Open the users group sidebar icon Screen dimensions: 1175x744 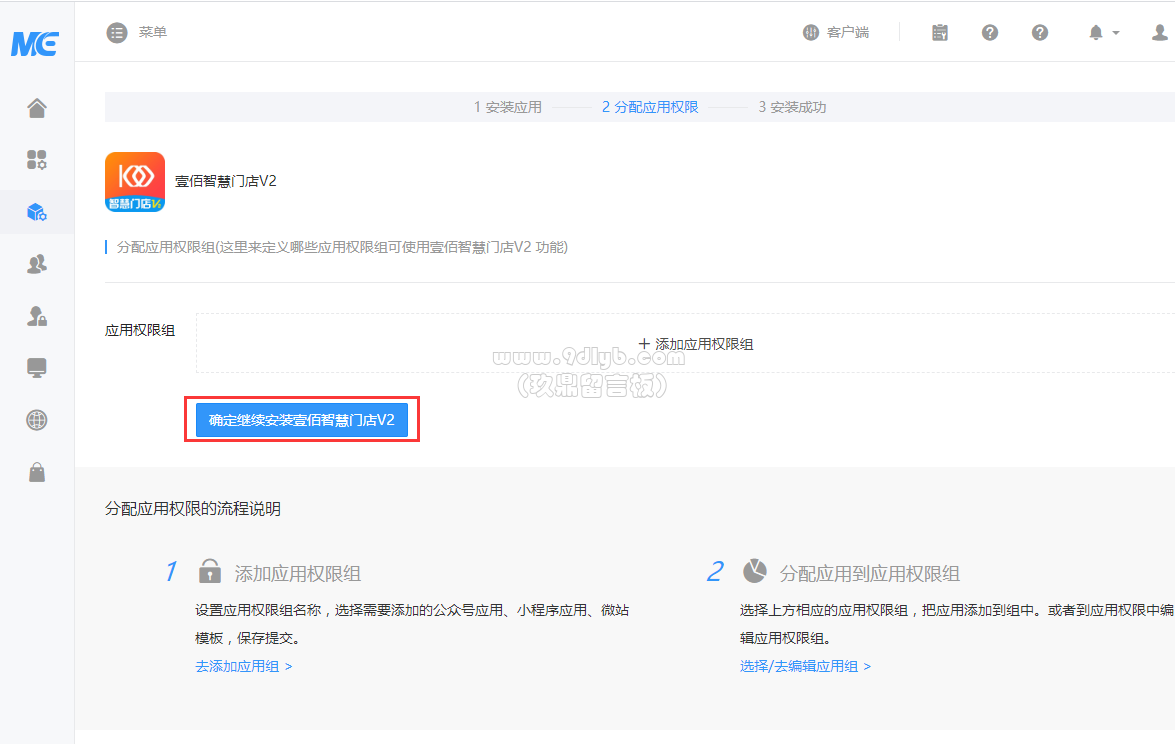tap(37, 264)
